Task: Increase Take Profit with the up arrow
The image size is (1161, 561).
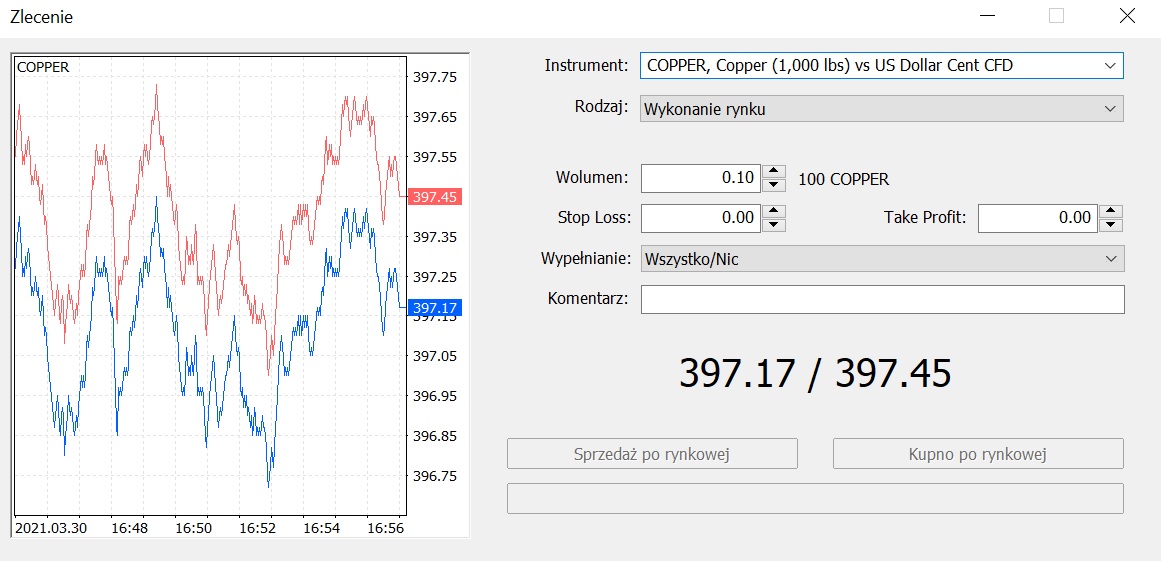Action: [x=1110, y=211]
